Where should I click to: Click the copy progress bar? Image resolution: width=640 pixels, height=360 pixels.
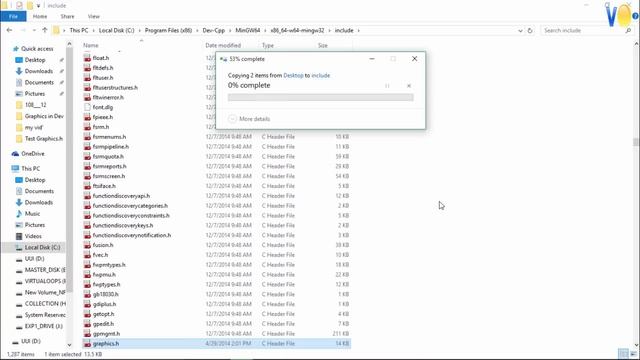320,97
